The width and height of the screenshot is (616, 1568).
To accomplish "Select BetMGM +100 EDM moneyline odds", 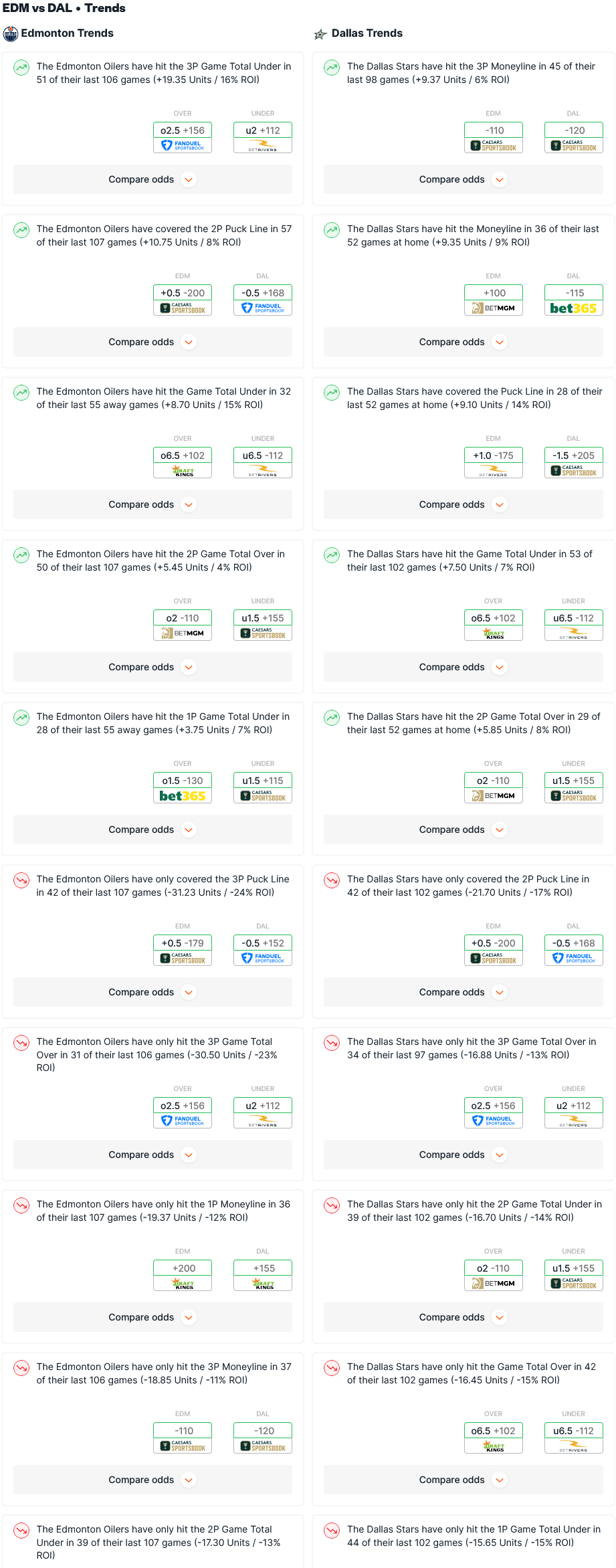I will [x=494, y=300].
